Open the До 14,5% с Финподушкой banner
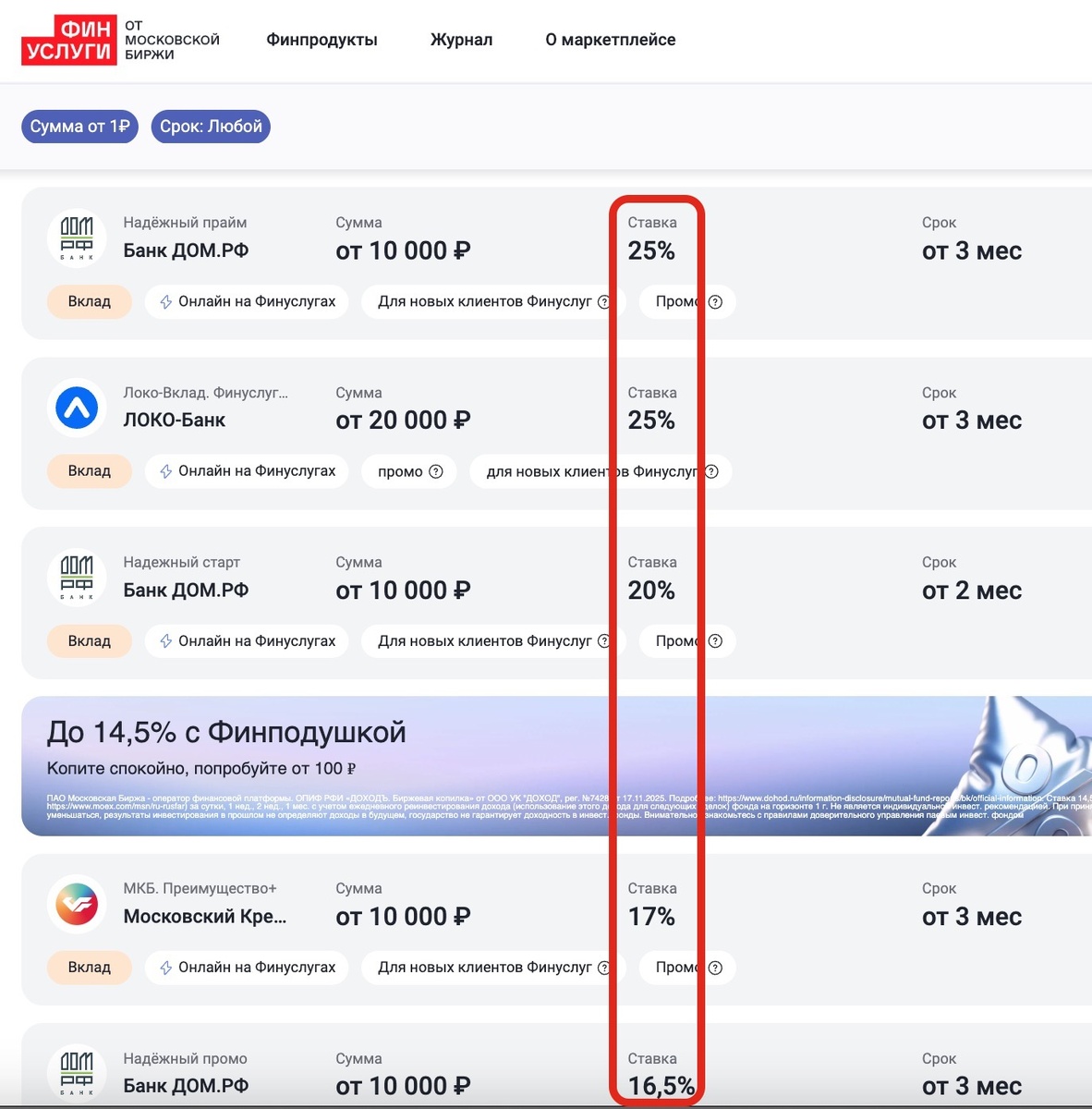This screenshot has width=1092, height=1109. coord(556,766)
